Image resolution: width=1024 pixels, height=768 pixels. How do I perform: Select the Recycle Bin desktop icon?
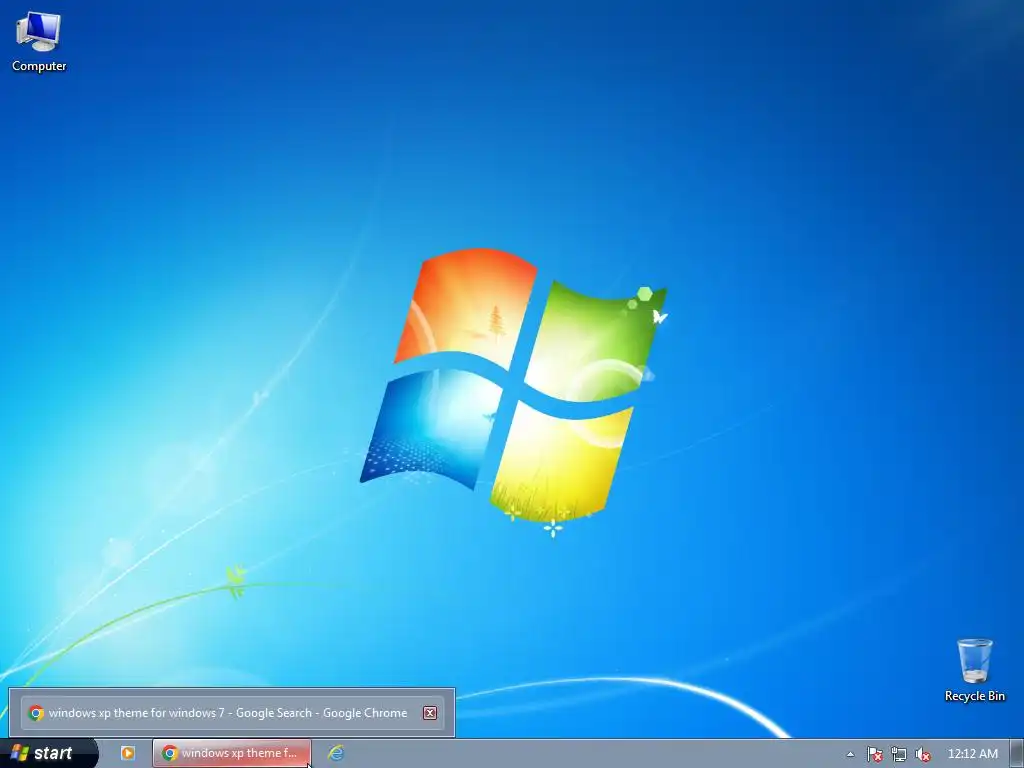click(x=974, y=670)
